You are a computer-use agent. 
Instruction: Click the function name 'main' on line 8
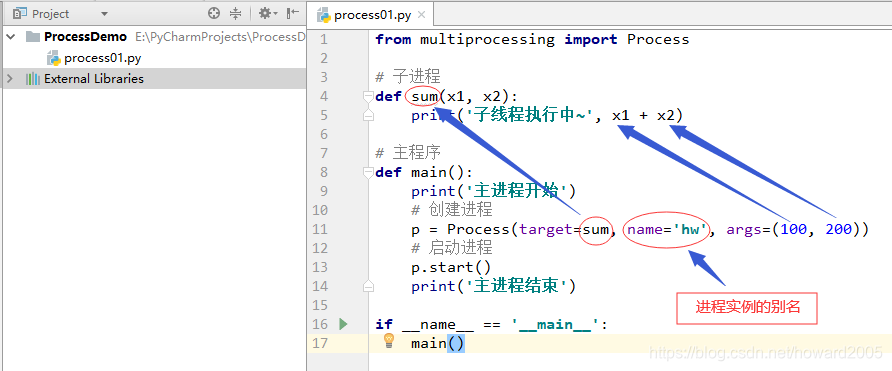click(x=429, y=172)
